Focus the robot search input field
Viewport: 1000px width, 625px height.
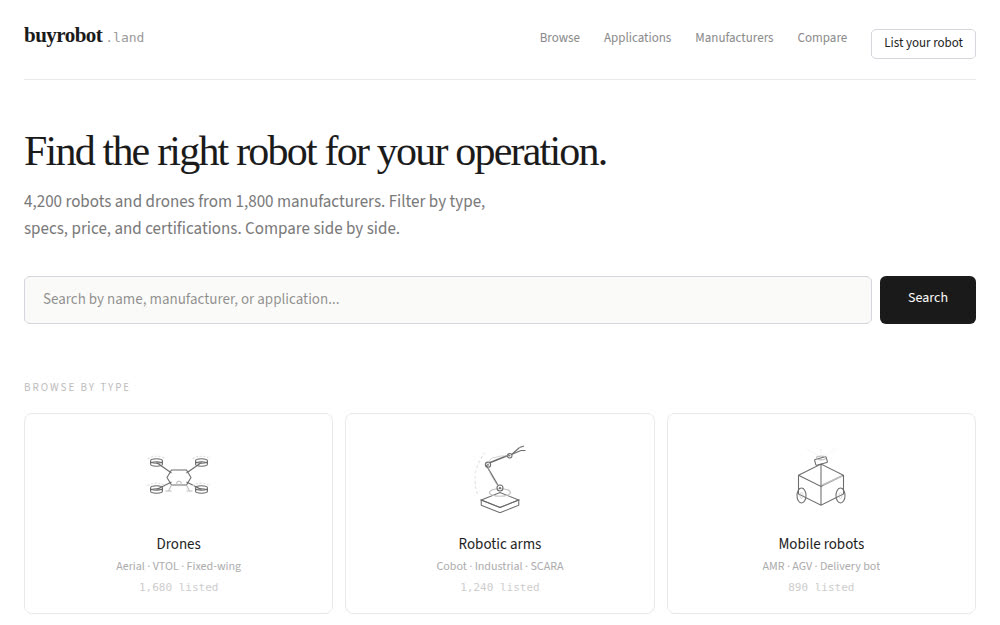(x=448, y=299)
